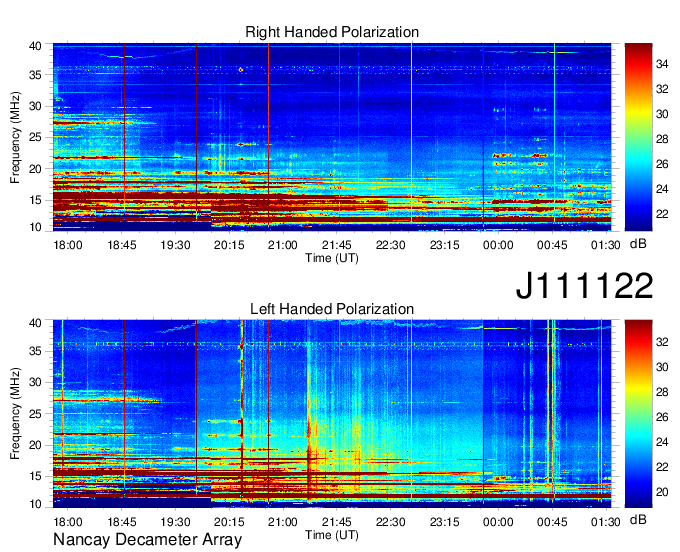Click the 18:00 time tick of Right Handed plot
Image resolution: width=680 pixels, height=552 pixels.
pos(68,245)
